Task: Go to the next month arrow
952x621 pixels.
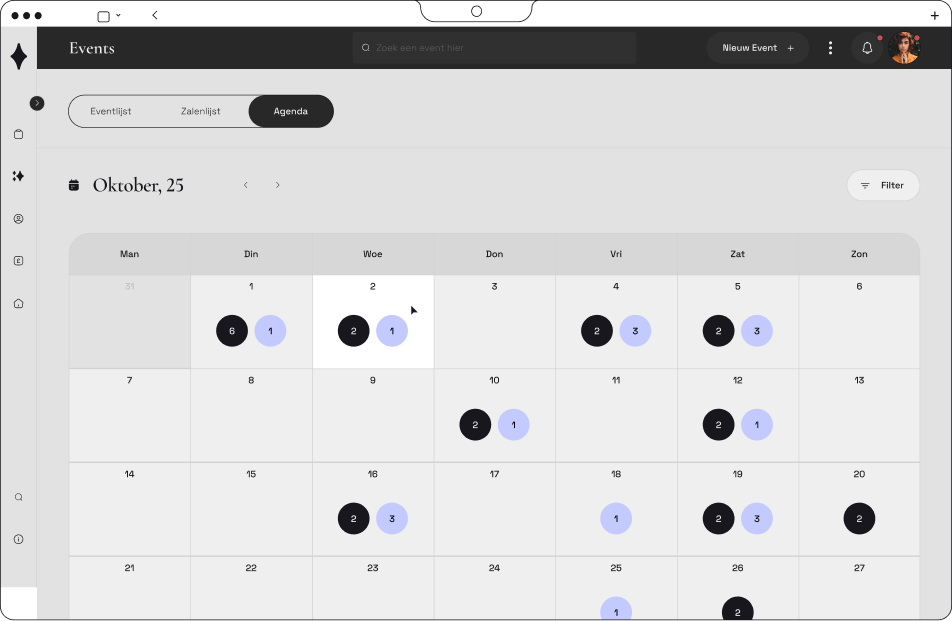Action: (x=277, y=185)
